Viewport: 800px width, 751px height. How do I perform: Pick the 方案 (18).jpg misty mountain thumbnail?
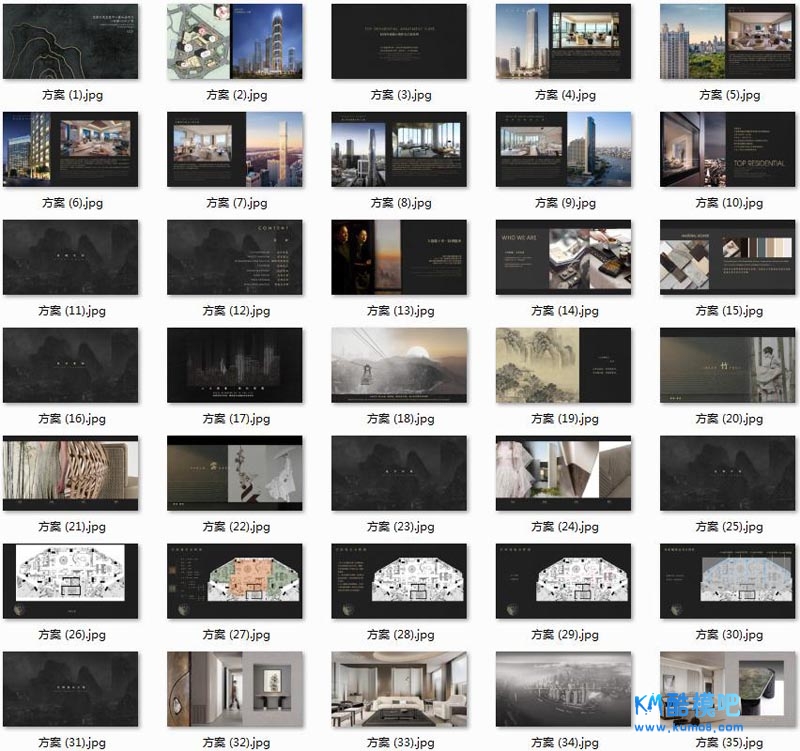[399, 366]
